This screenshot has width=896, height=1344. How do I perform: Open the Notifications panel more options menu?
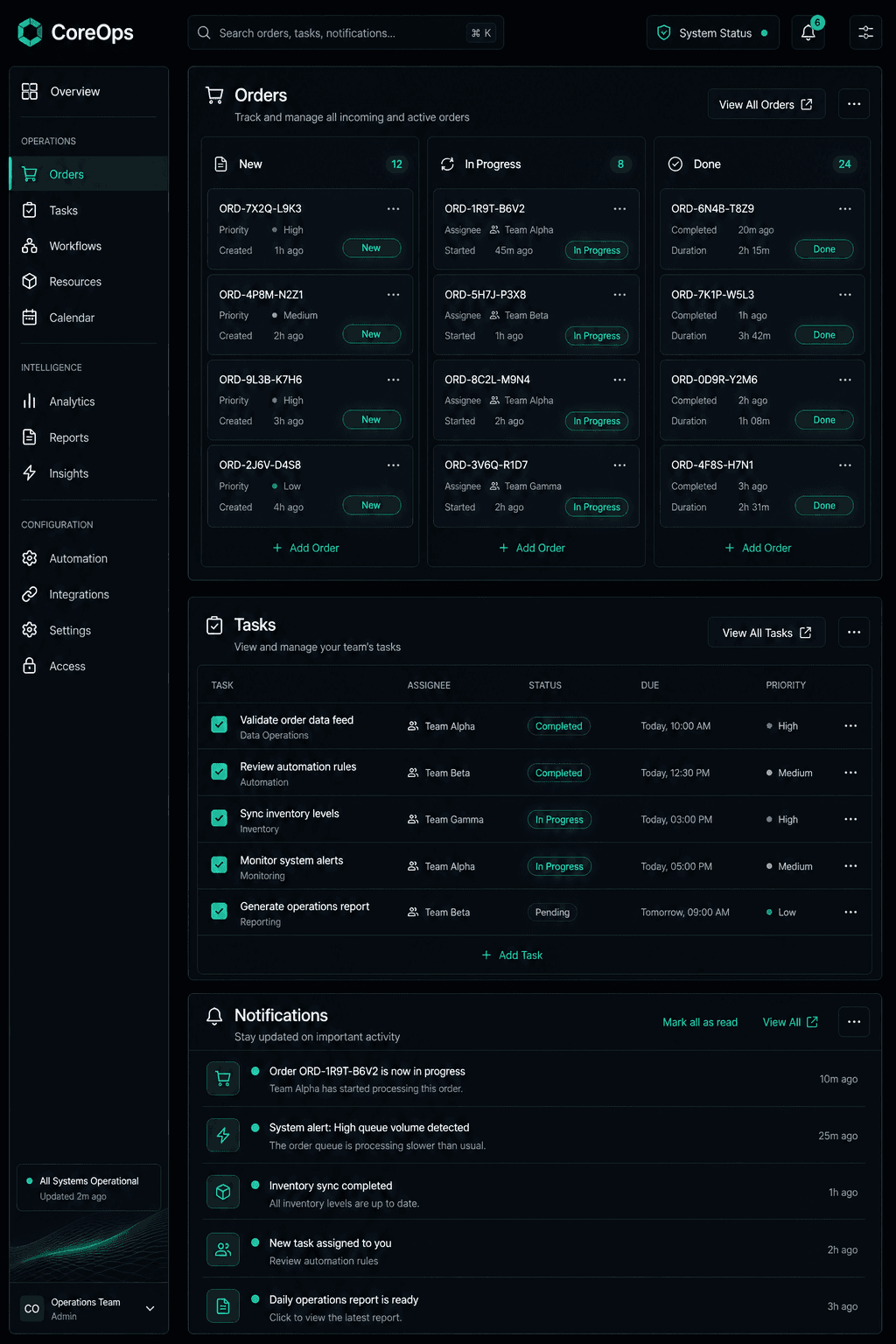point(854,1022)
